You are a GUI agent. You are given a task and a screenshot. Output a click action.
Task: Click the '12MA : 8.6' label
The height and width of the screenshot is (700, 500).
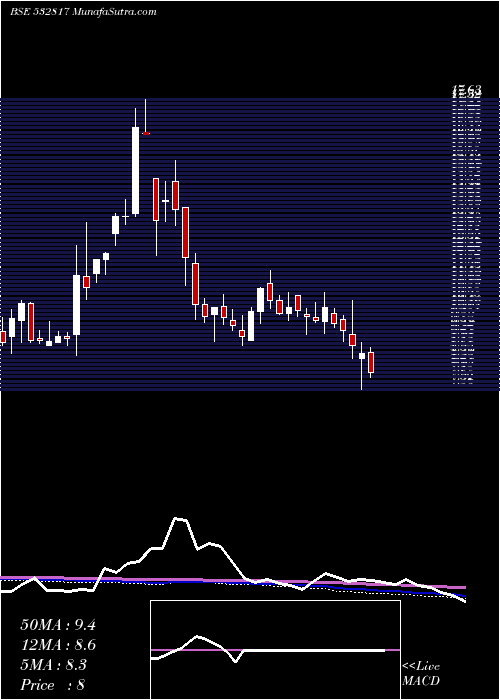(x=58, y=645)
